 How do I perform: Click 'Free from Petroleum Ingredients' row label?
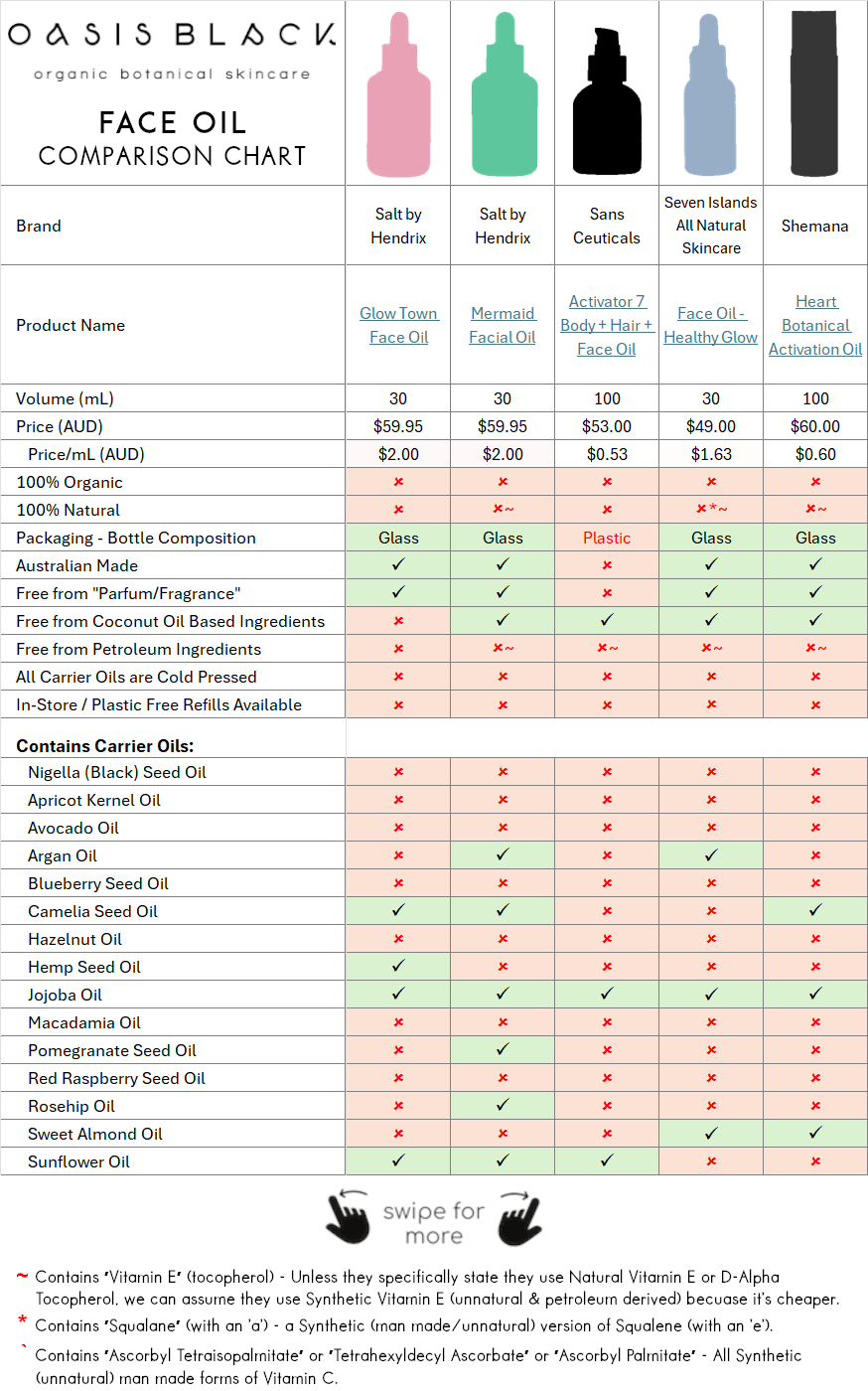coord(138,649)
